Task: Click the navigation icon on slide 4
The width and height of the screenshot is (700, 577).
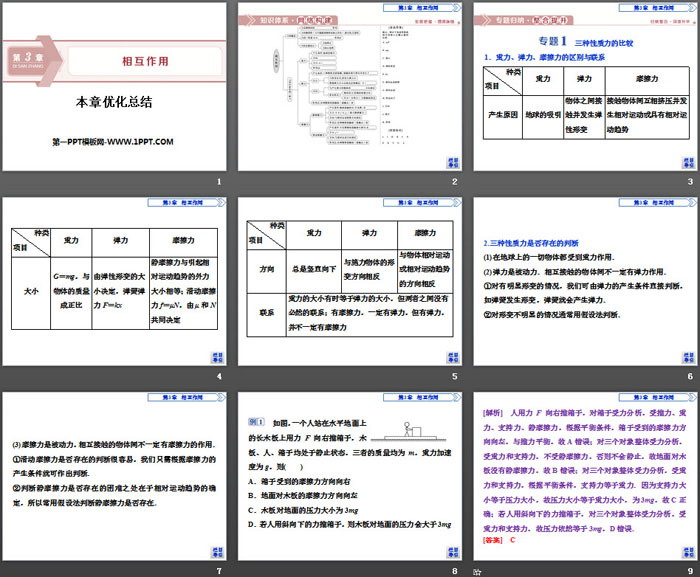Action: pyautogui.click(x=216, y=356)
